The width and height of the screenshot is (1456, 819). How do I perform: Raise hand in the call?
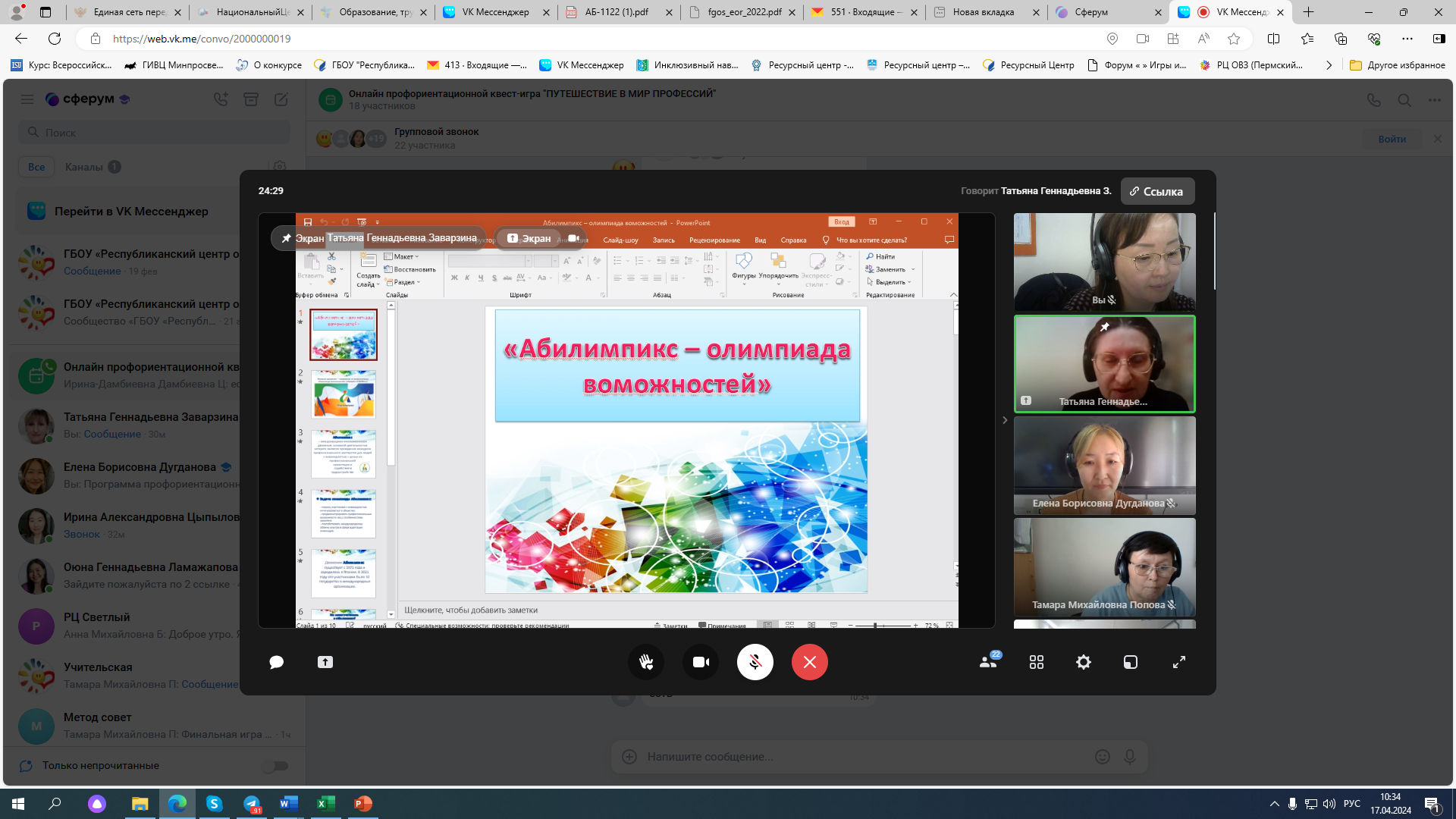(x=646, y=662)
